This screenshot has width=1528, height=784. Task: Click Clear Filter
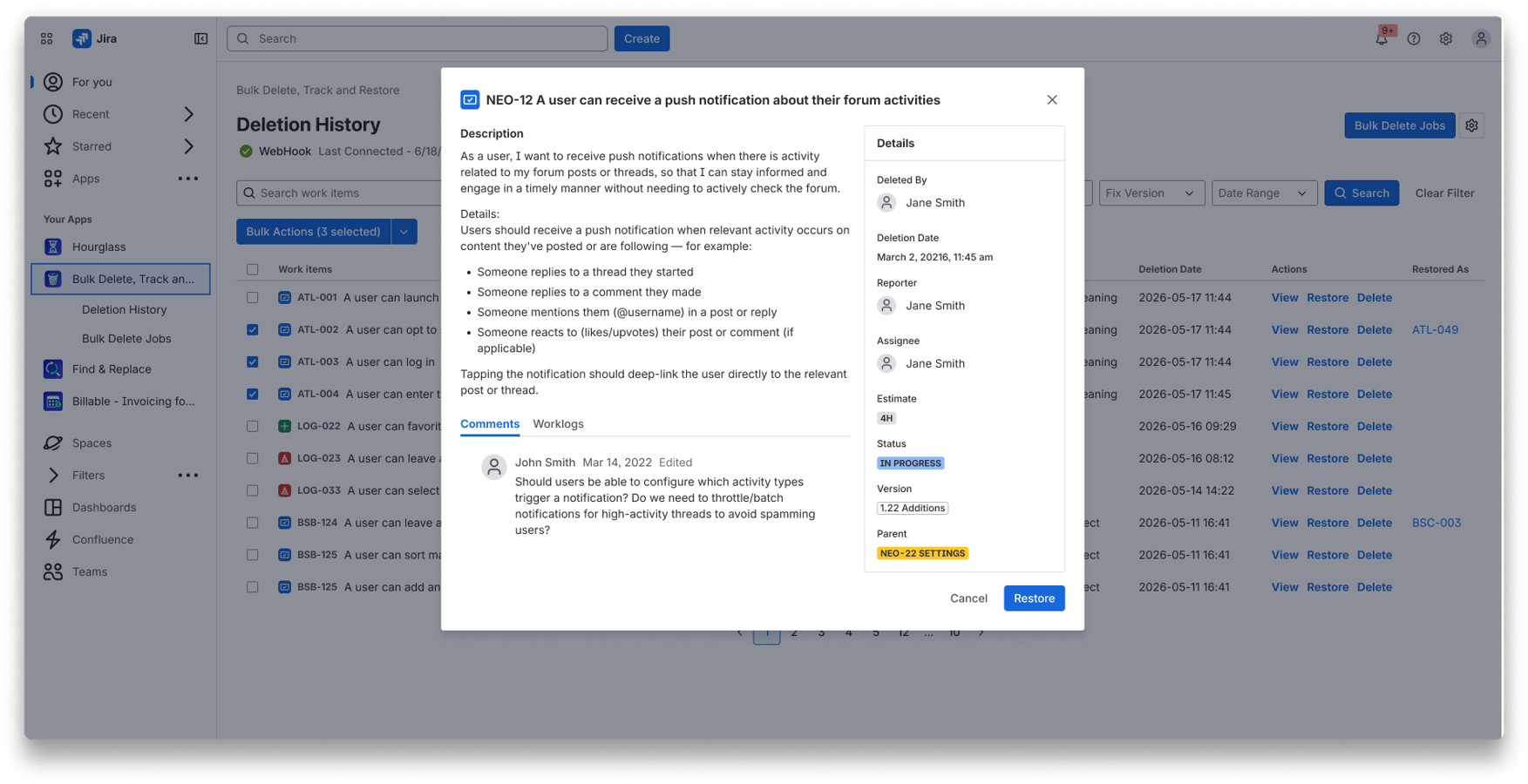pyautogui.click(x=1444, y=193)
